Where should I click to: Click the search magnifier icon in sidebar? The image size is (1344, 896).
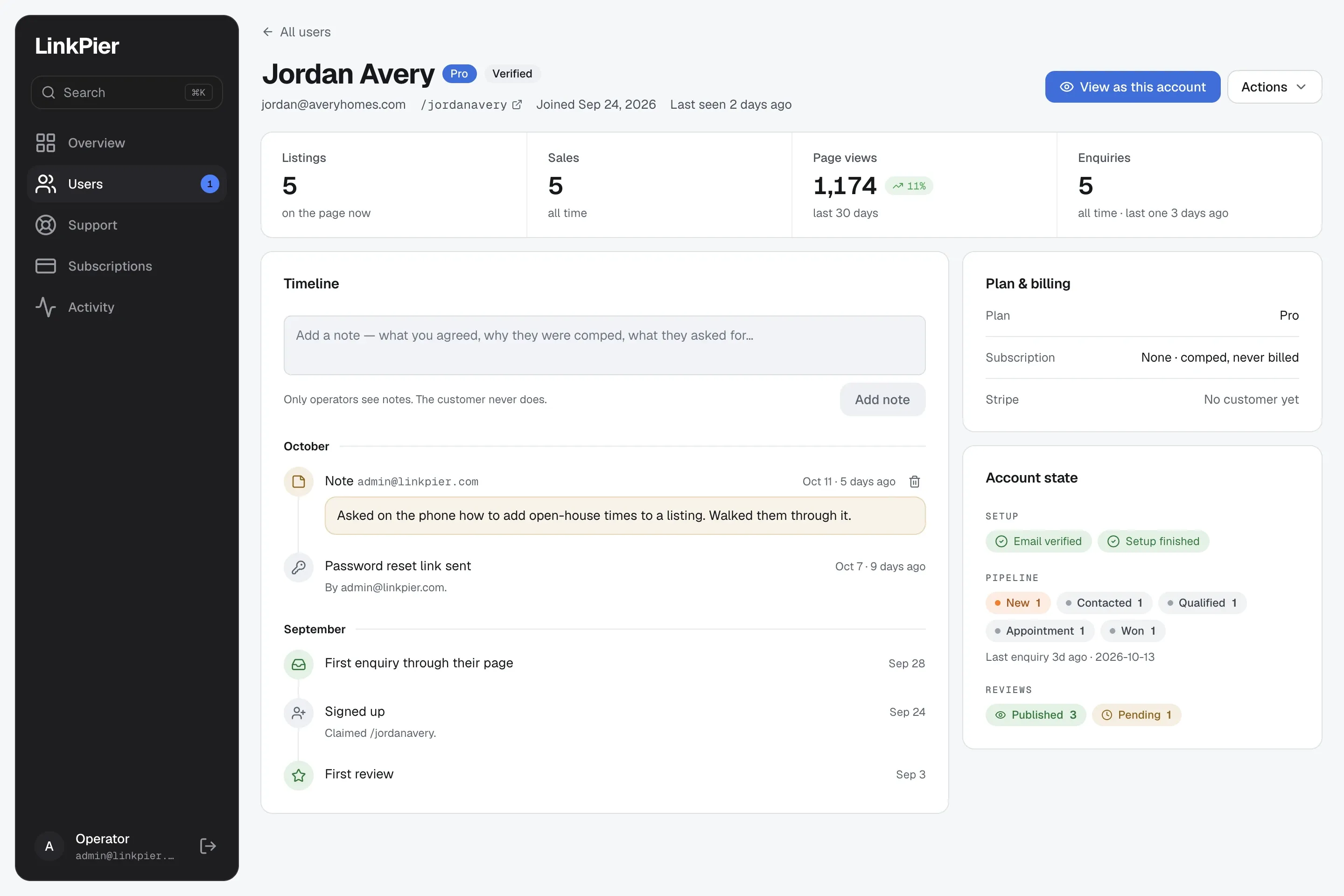coord(49,92)
